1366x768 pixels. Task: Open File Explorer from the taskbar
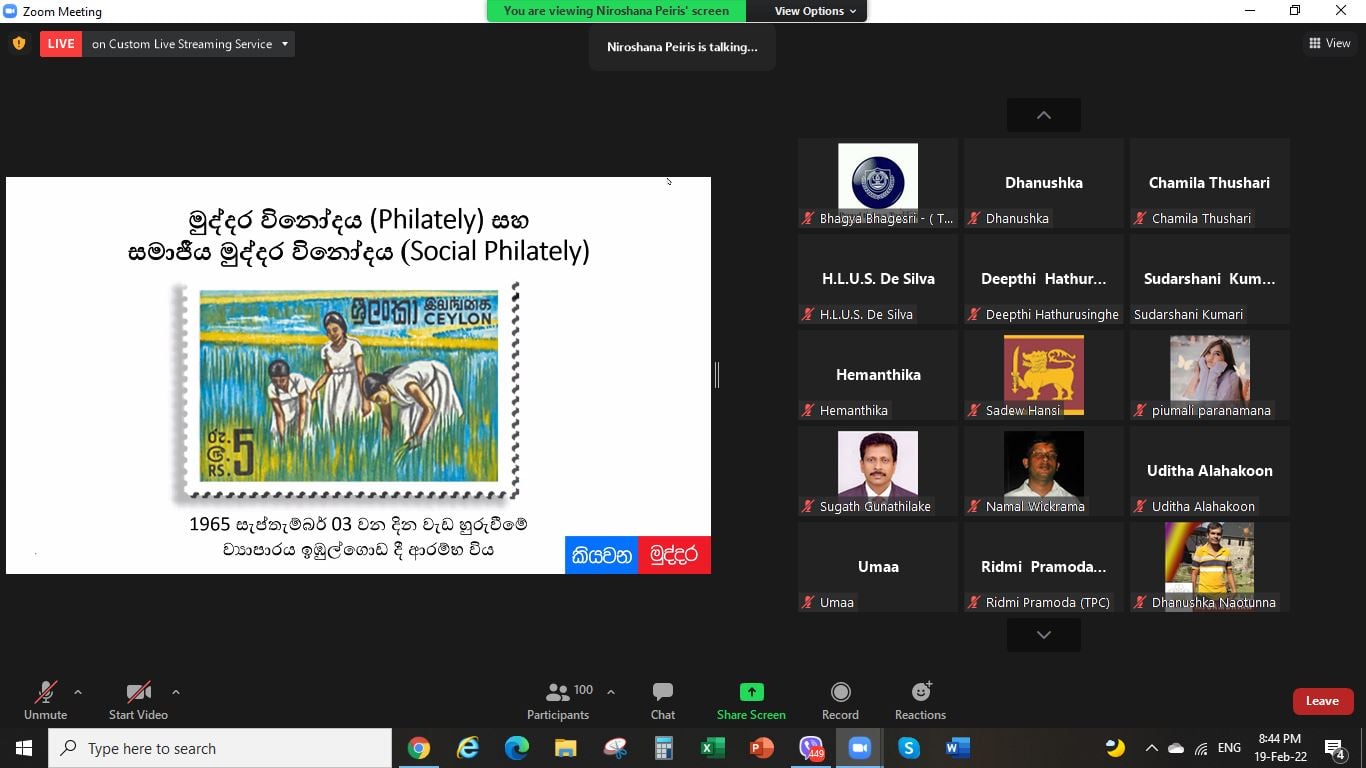(x=566, y=748)
